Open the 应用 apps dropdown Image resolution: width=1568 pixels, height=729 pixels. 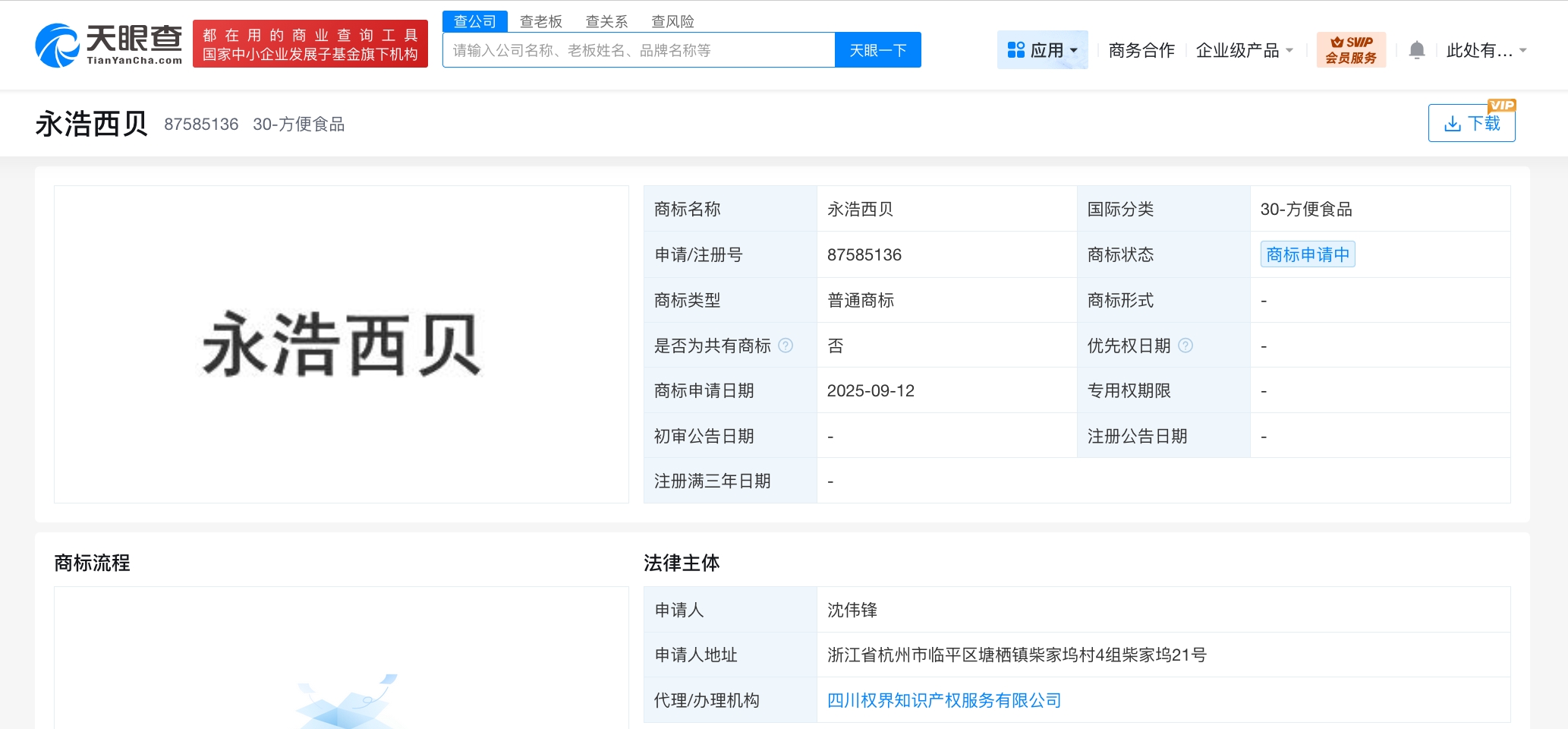1042,50
